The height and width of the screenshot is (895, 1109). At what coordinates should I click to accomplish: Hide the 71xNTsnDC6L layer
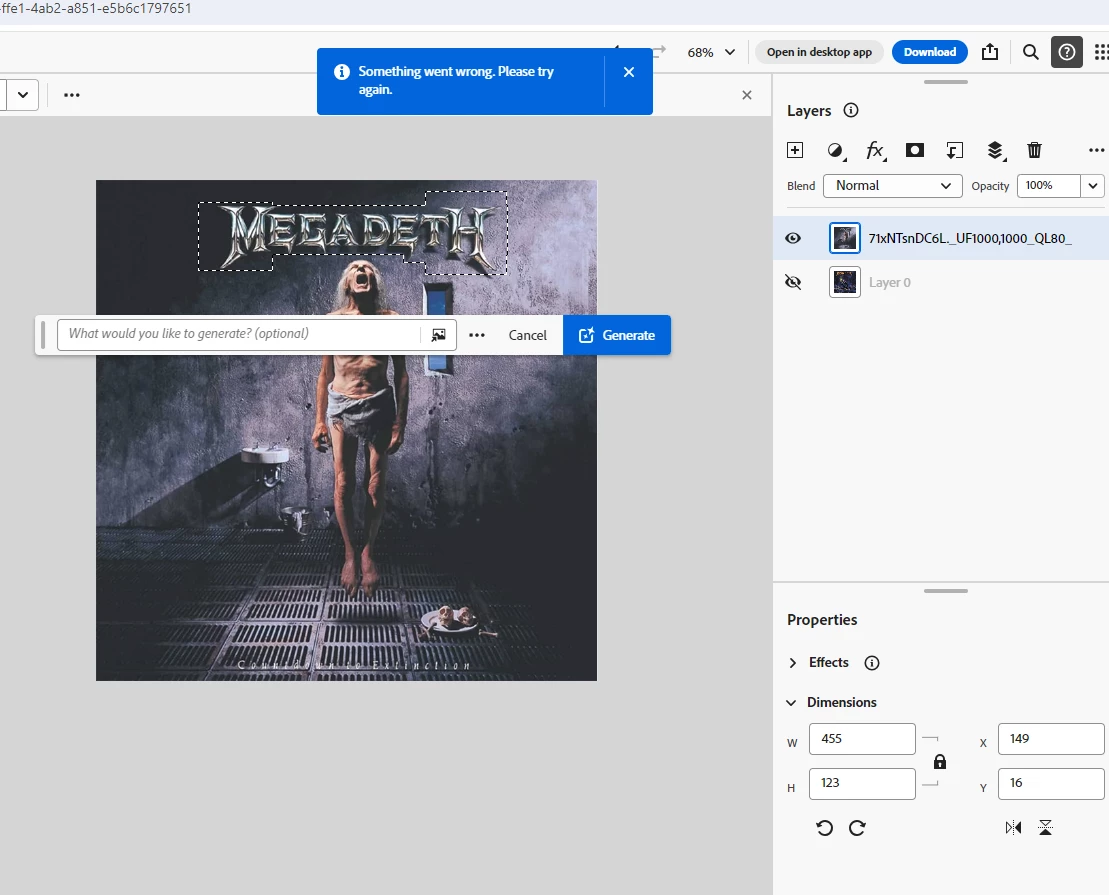tap(794, 238)
